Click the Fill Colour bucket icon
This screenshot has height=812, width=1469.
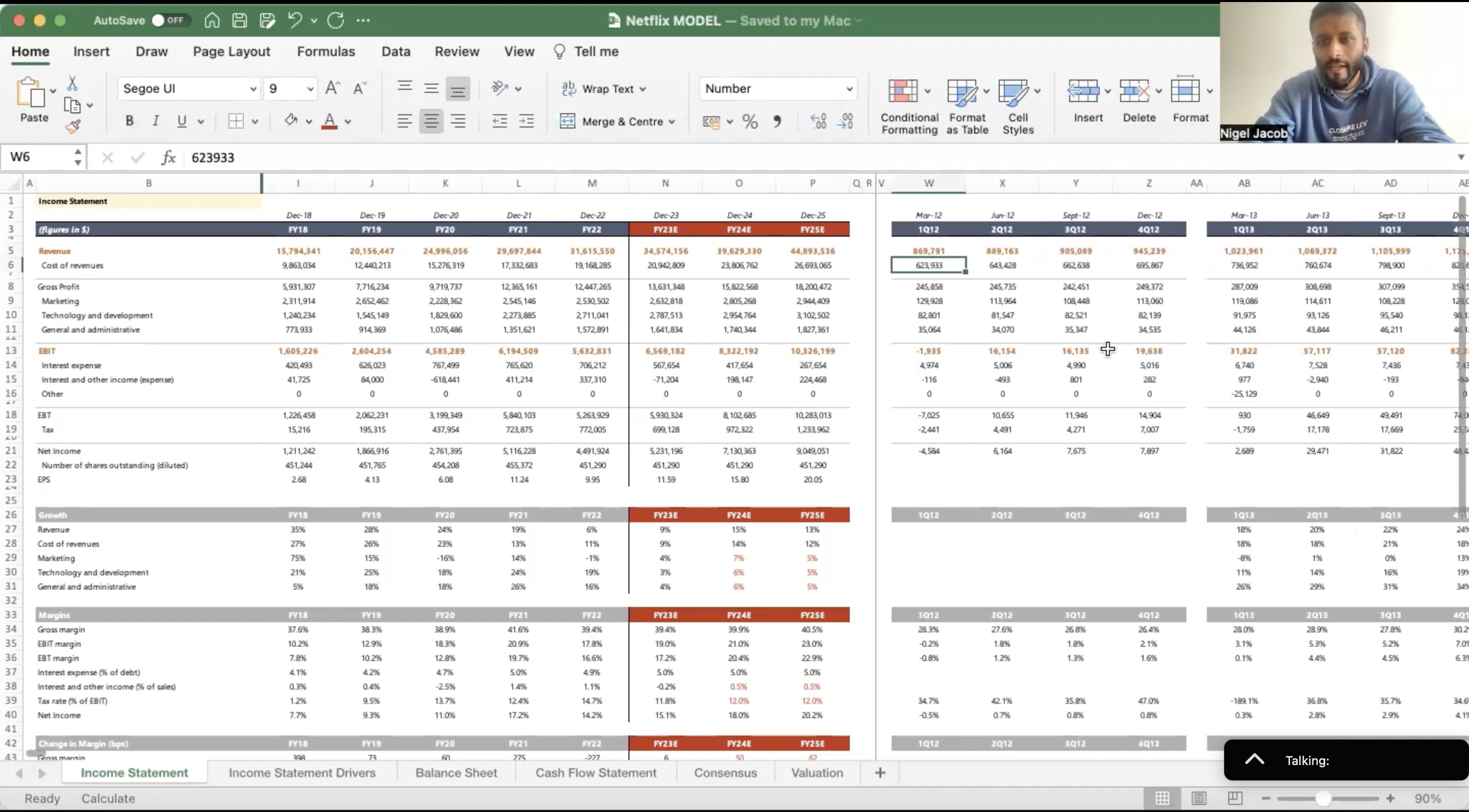click(291, 120)
